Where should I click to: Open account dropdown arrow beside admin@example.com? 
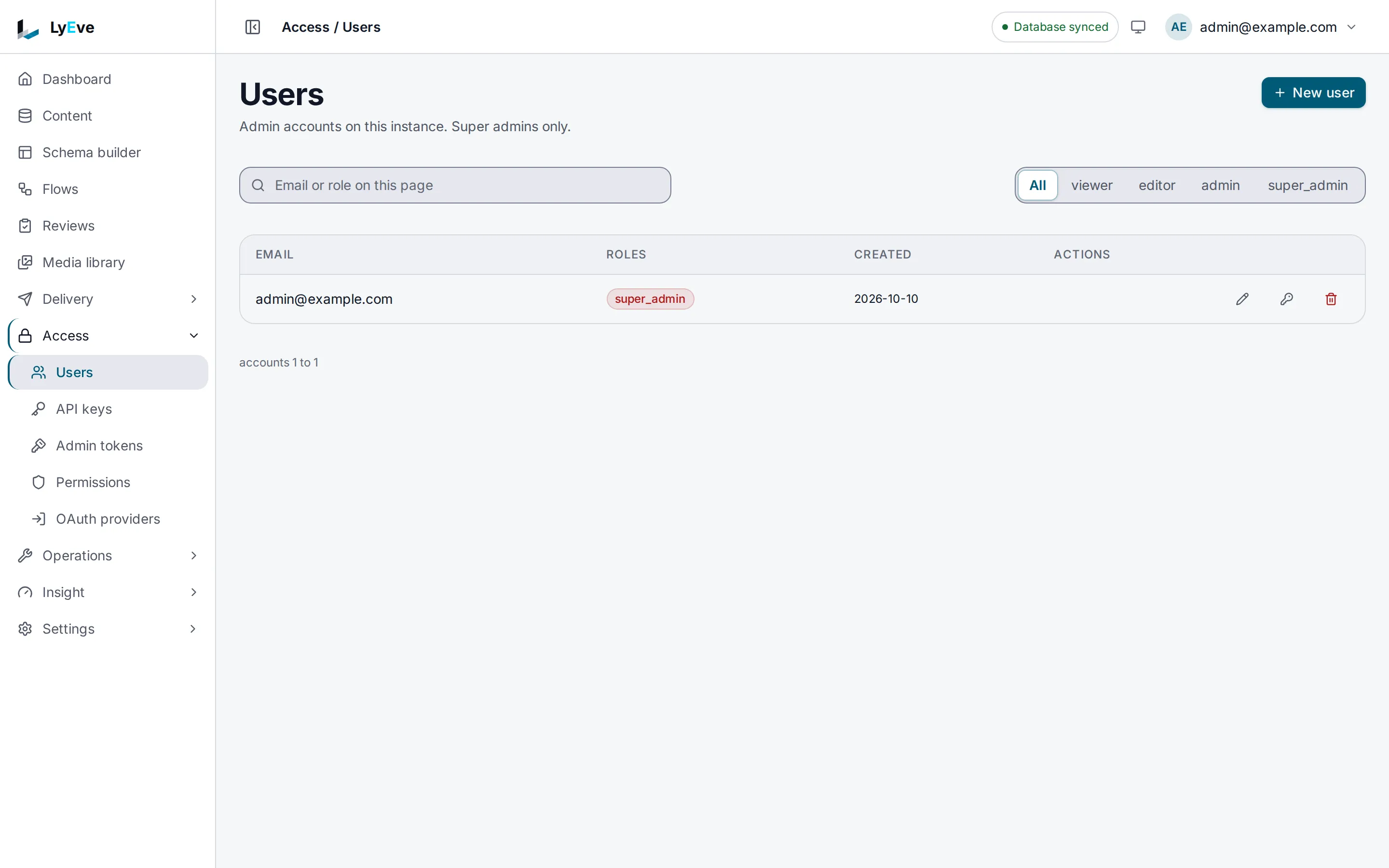coord(1352,27)
